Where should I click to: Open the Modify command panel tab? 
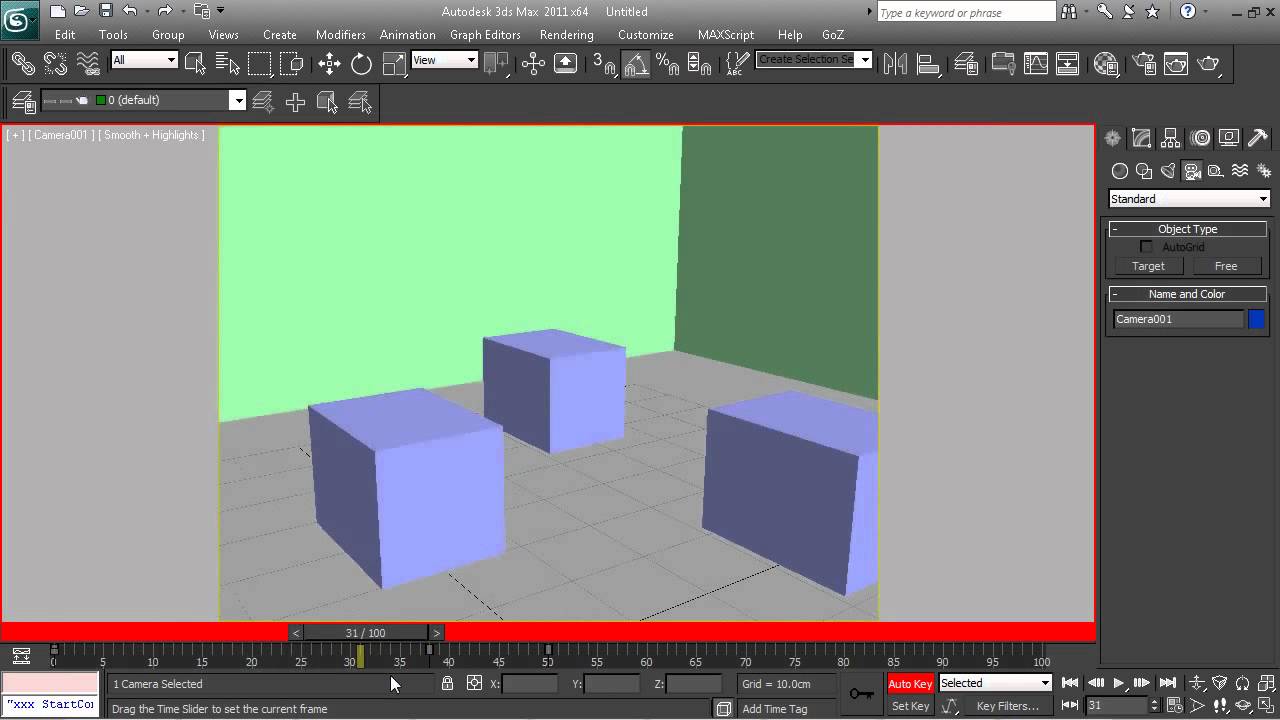1141,138
